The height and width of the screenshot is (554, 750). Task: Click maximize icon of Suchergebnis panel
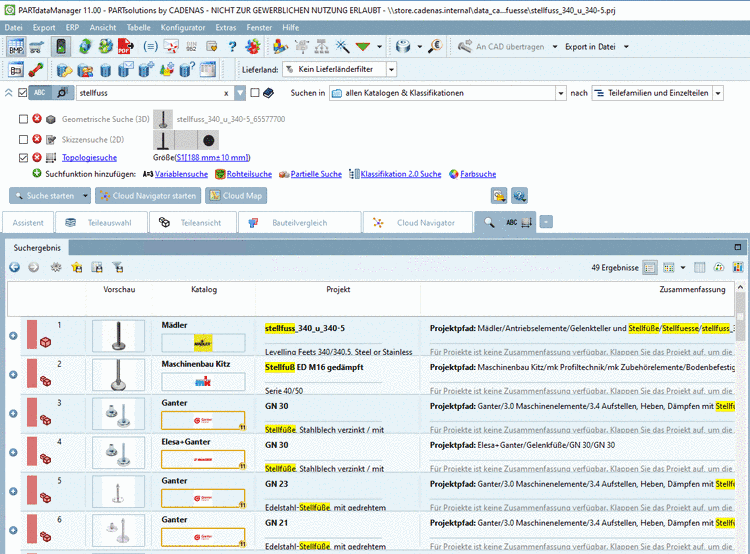point(738,247)
